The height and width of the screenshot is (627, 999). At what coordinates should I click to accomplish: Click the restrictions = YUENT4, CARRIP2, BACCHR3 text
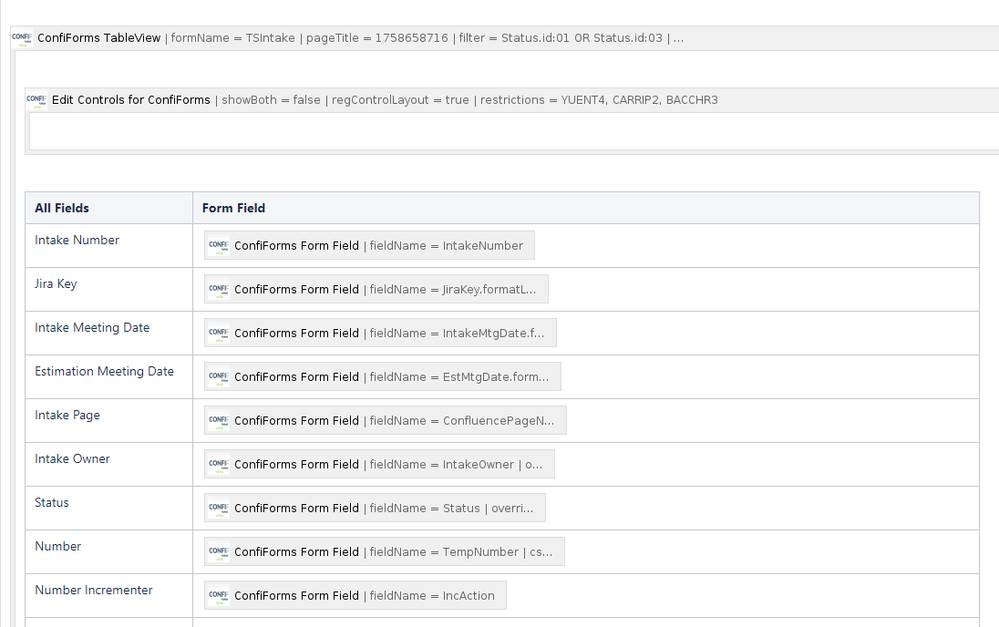[x=599, y=100]
